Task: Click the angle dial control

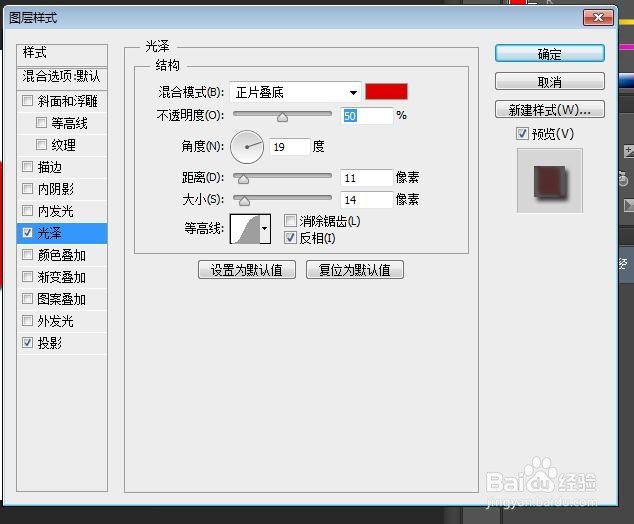Action: pyautogui.click(x=247, y=147)
